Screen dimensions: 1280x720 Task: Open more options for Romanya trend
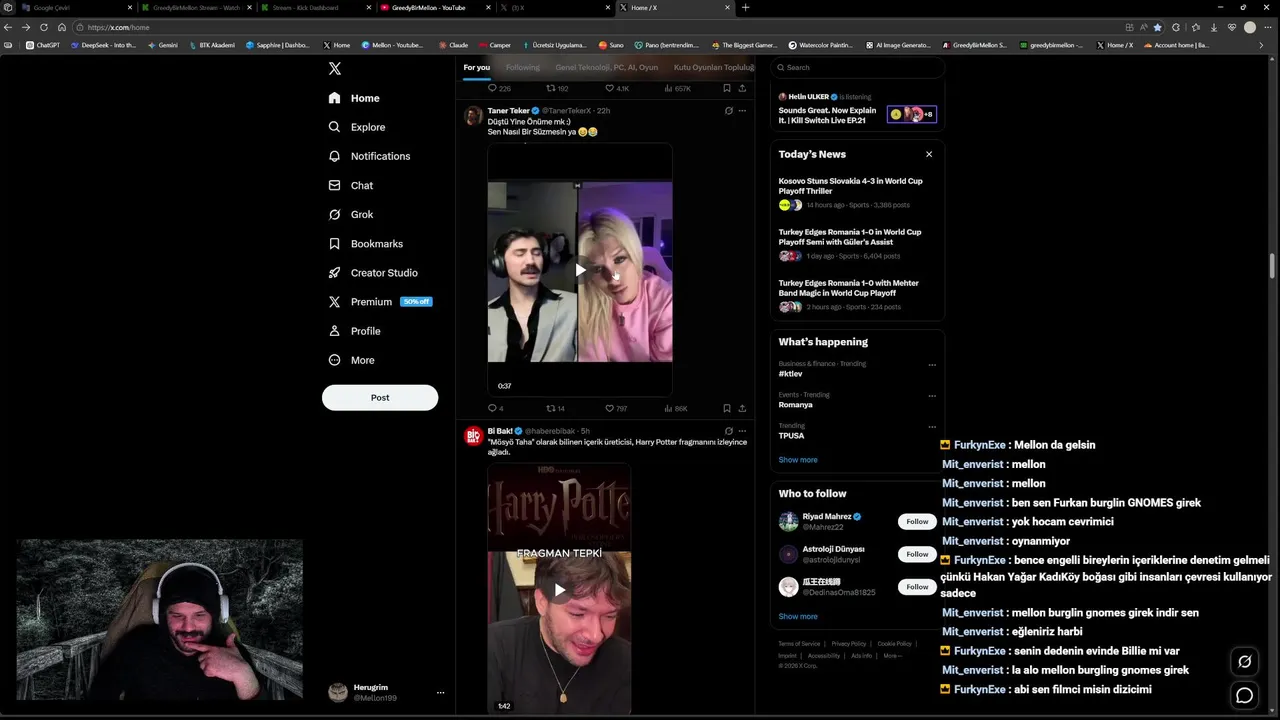(x=932, y=396)
